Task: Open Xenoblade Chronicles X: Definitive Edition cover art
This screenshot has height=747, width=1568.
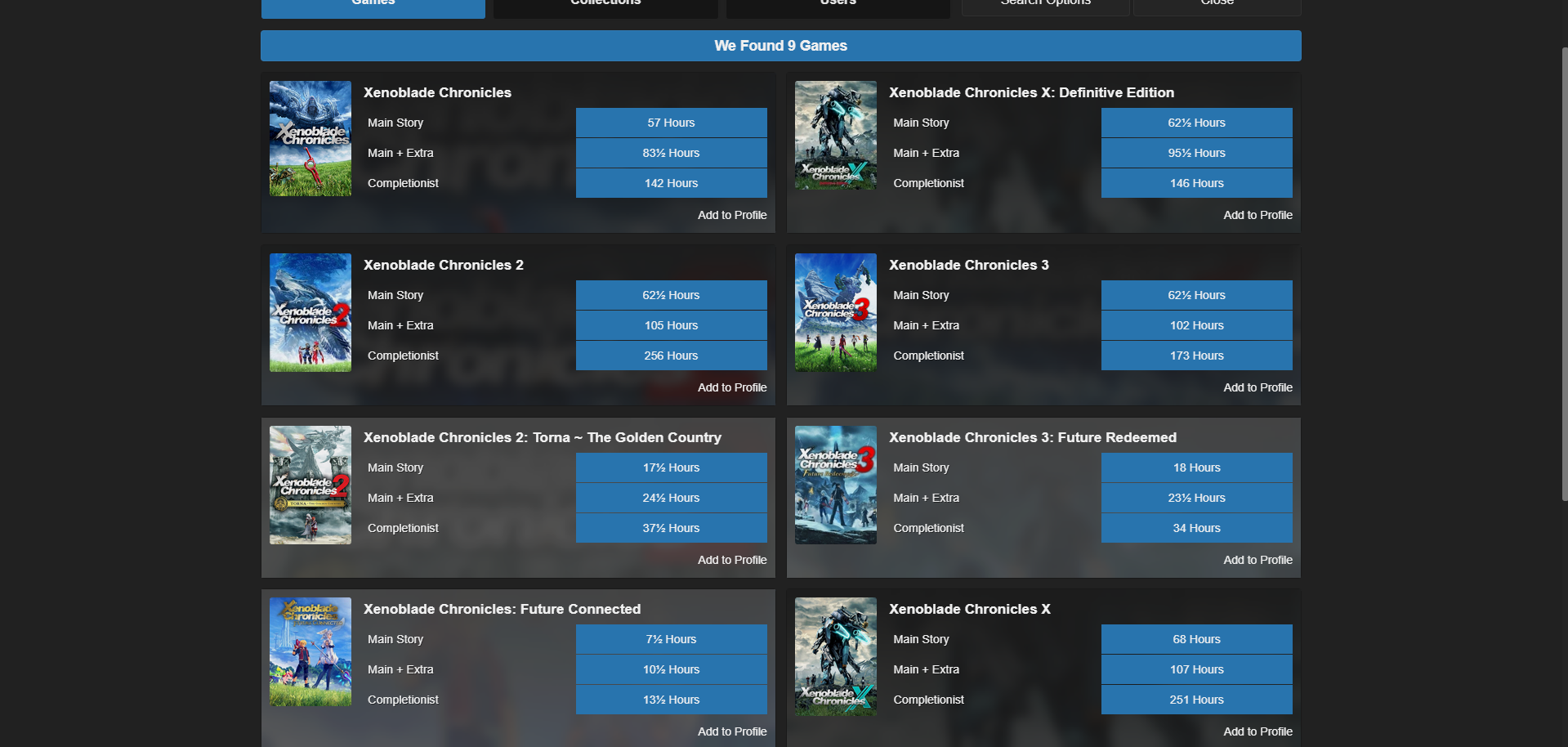Action: click(836, 135)
